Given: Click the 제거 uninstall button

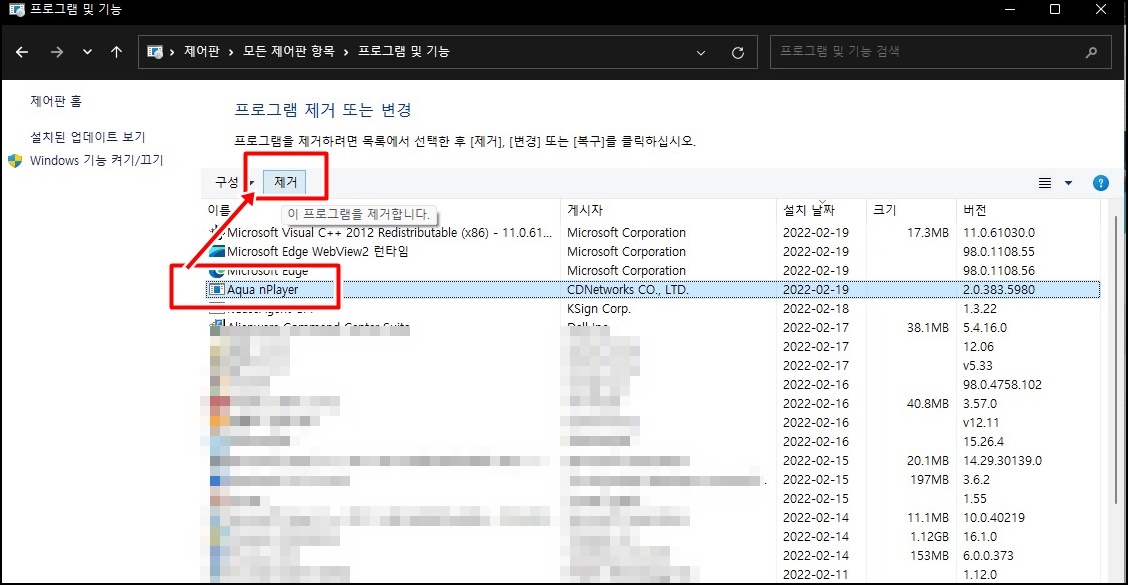Looking at the screenshot, I should [286, 182].
